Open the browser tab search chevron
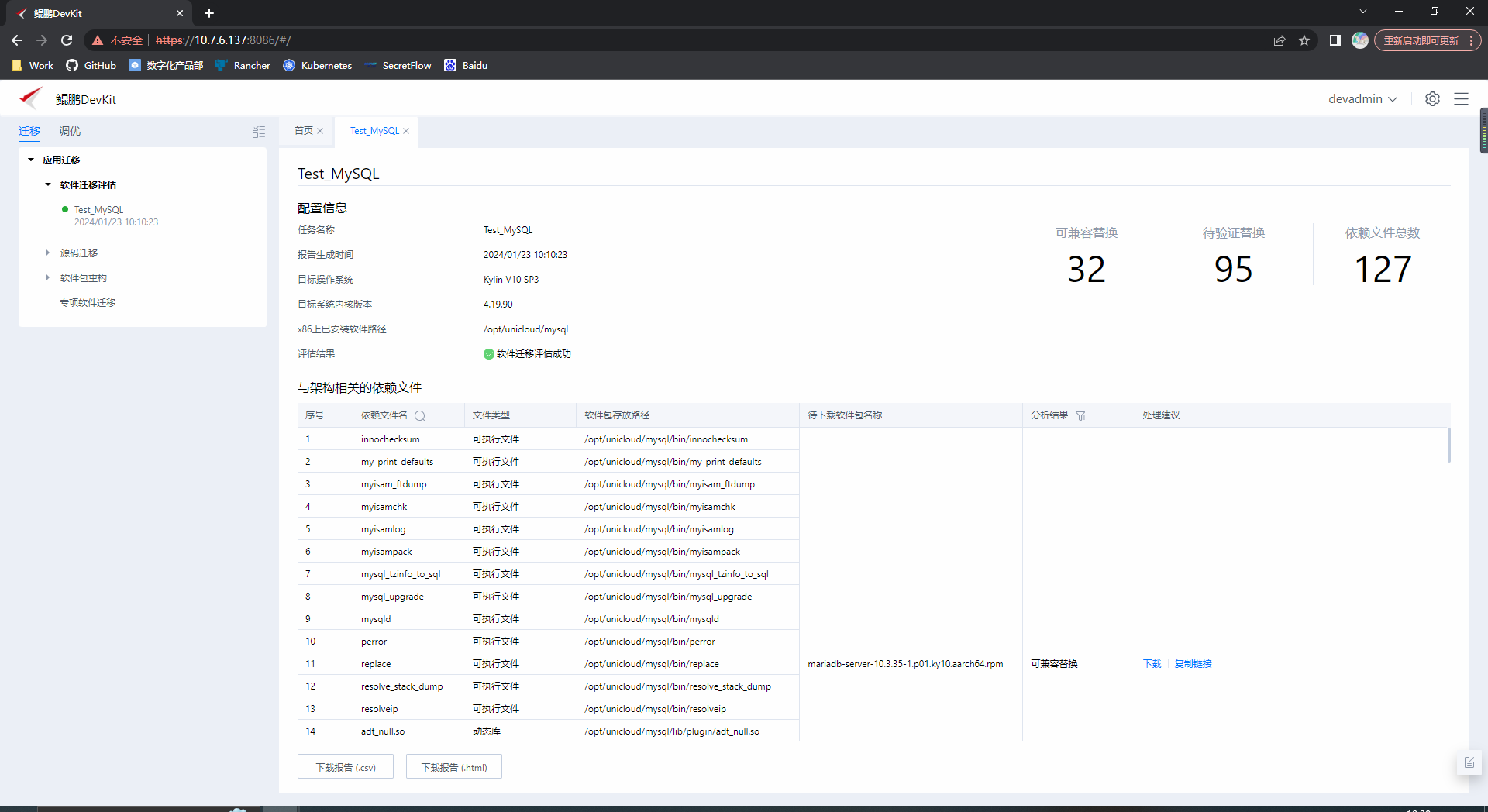Viewport: 1488px width, 812px height. tap(1363, 12)
